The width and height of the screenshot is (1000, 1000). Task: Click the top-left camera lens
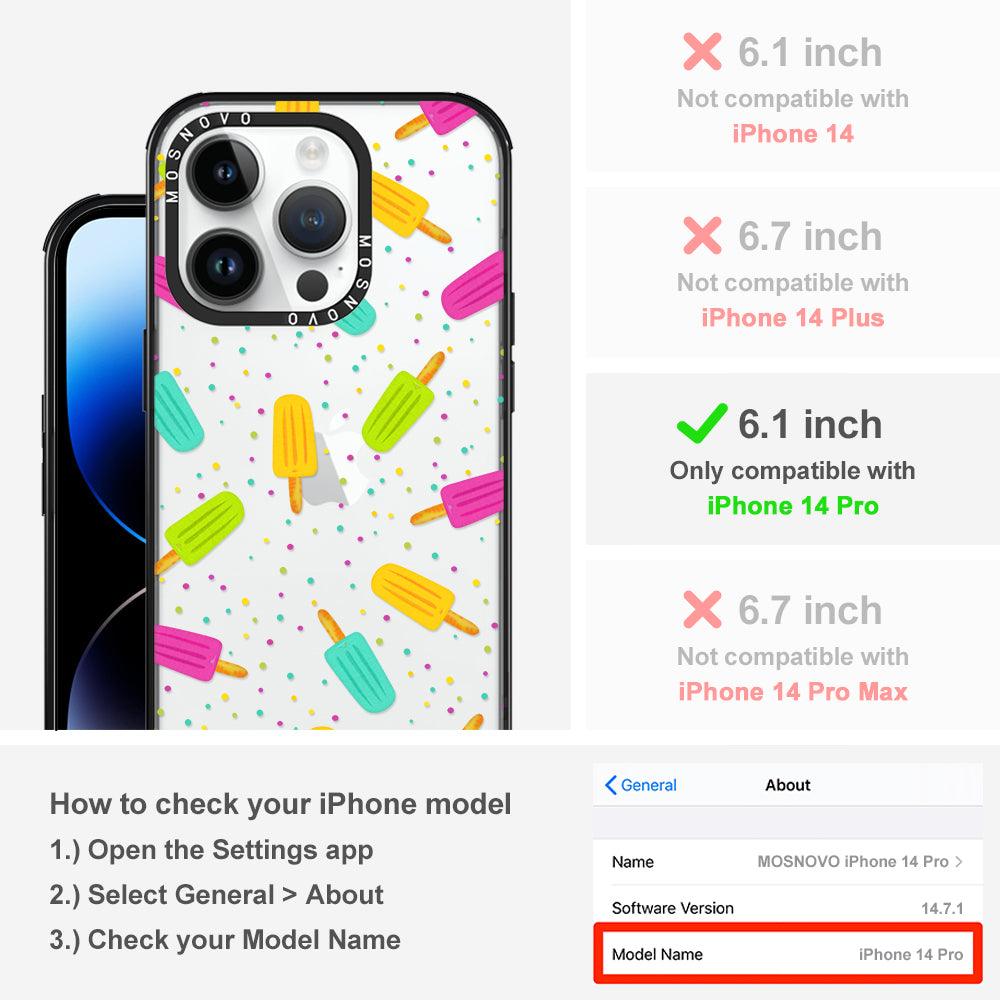(x=224, y=171)
